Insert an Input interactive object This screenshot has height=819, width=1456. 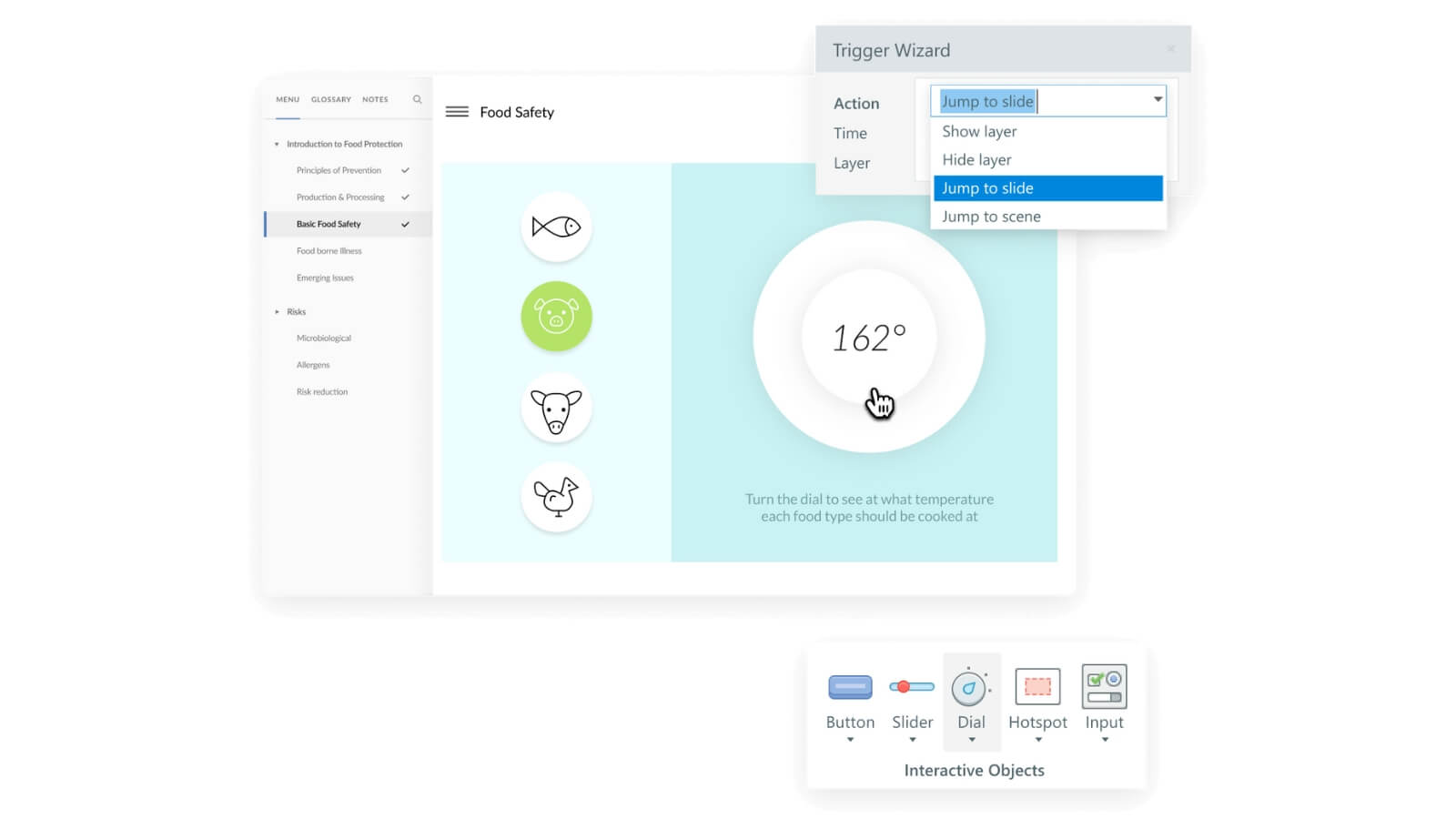click(1104, 699)
